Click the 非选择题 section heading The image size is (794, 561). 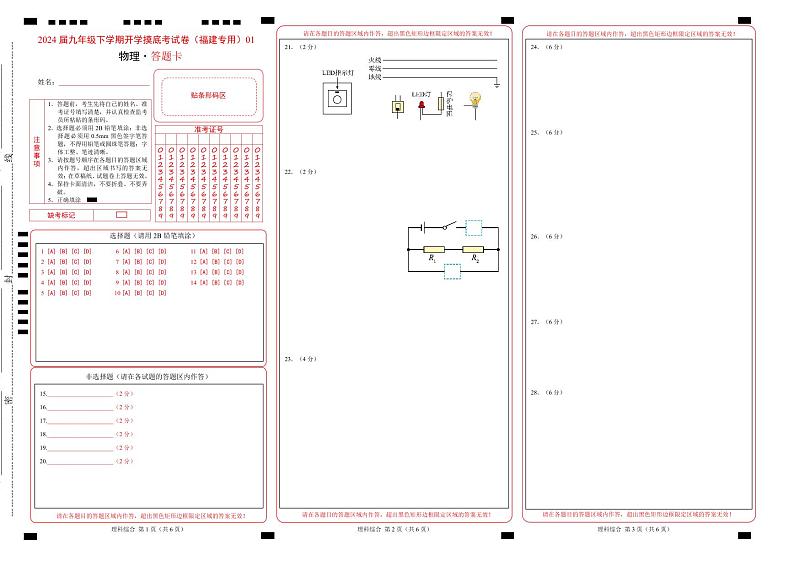point(147,377)
